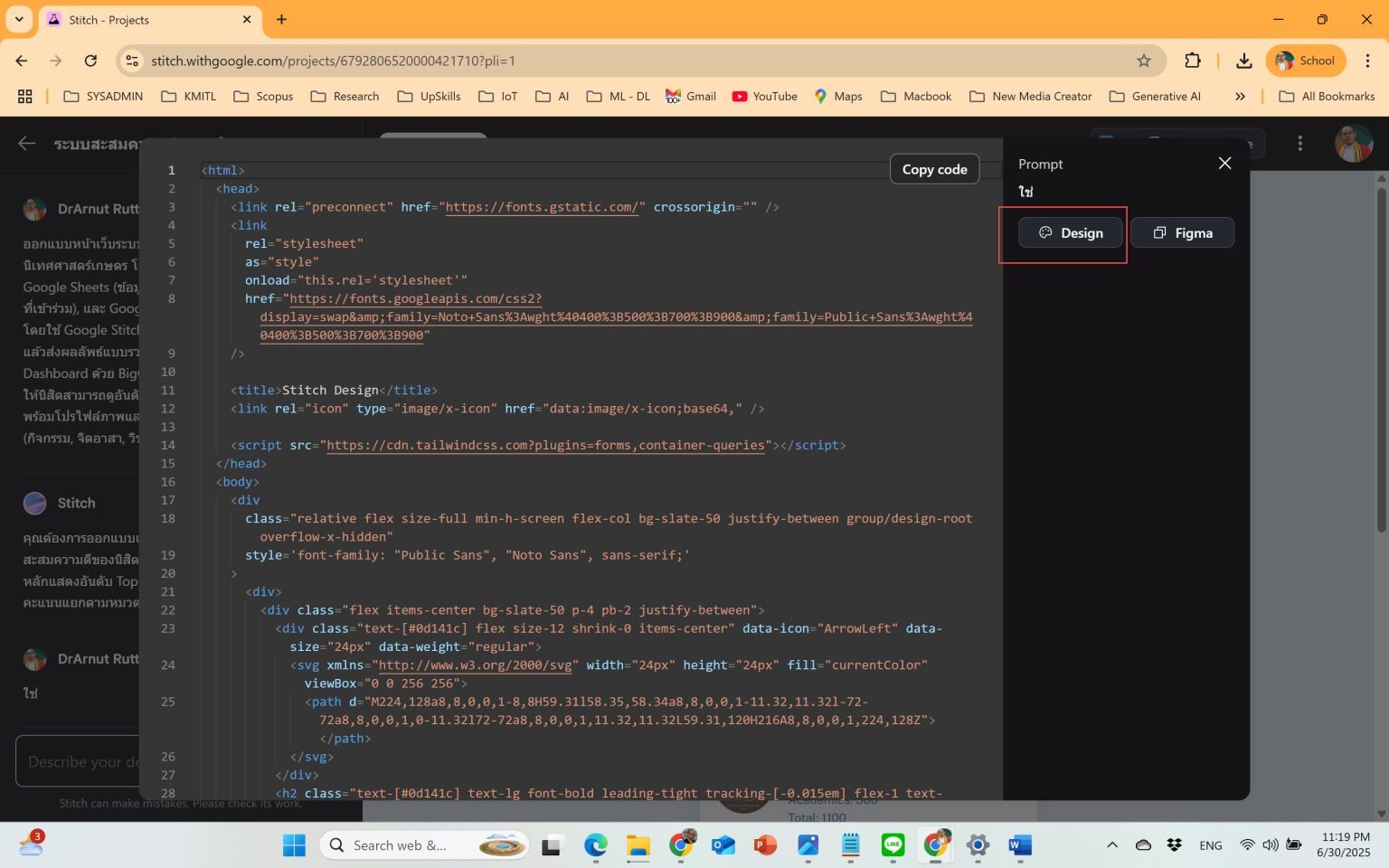Expand the hidden bookmarks chevron
This screenshot has width=1389, height=868.
point(1240,97)
